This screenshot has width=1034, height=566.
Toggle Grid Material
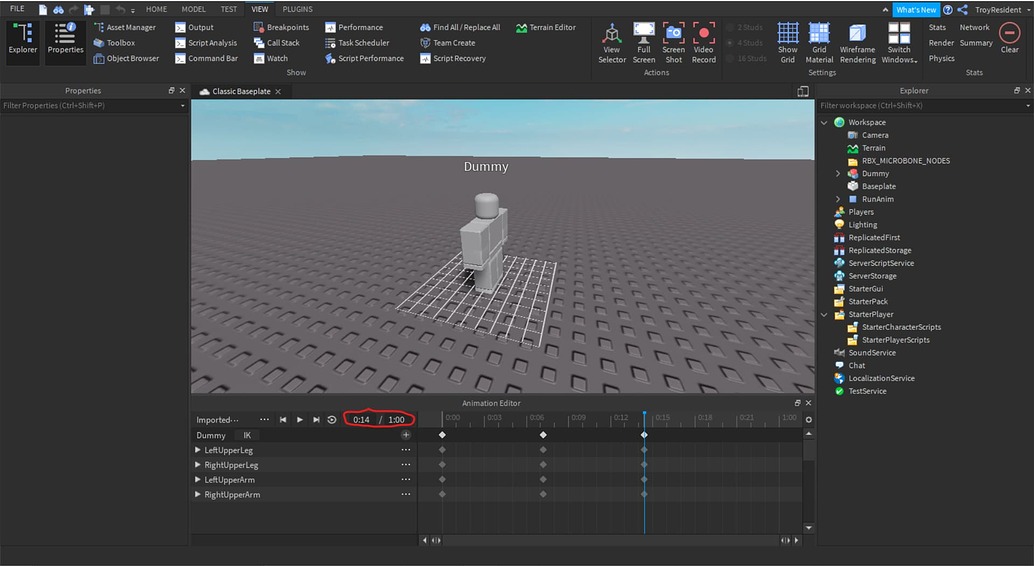[819, 43]
